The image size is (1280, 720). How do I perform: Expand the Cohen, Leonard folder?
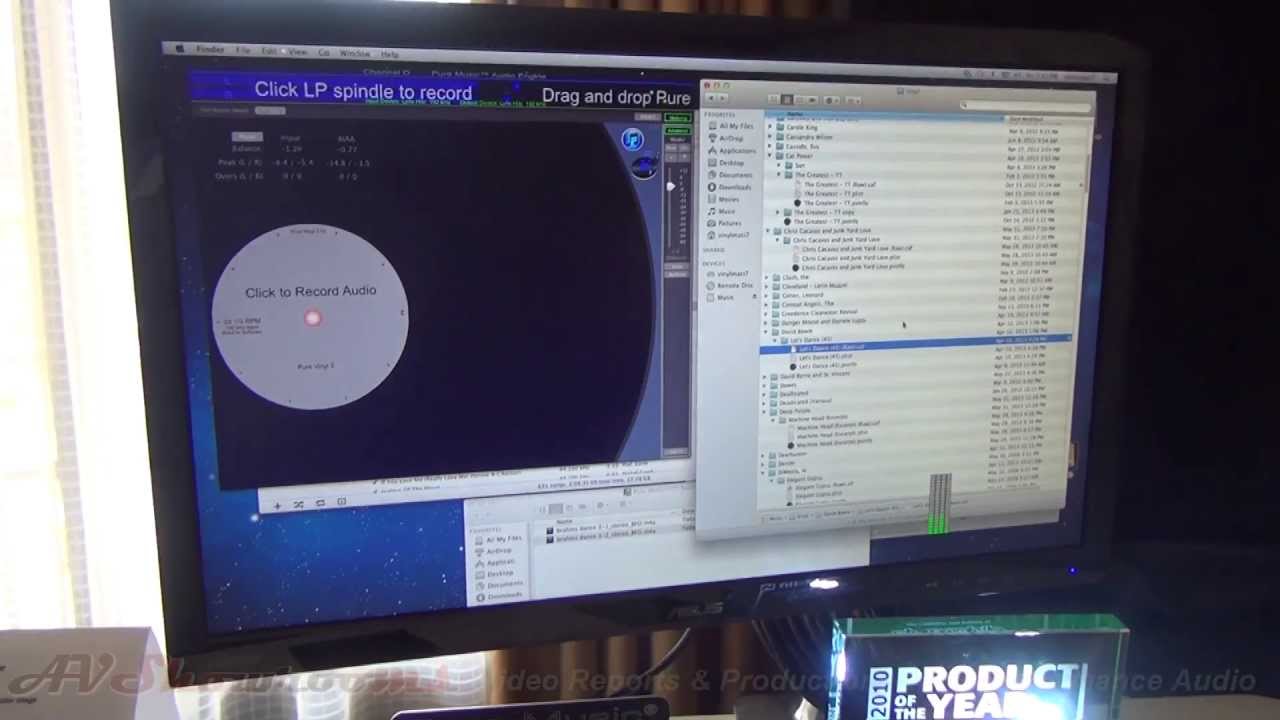[767, 294]
